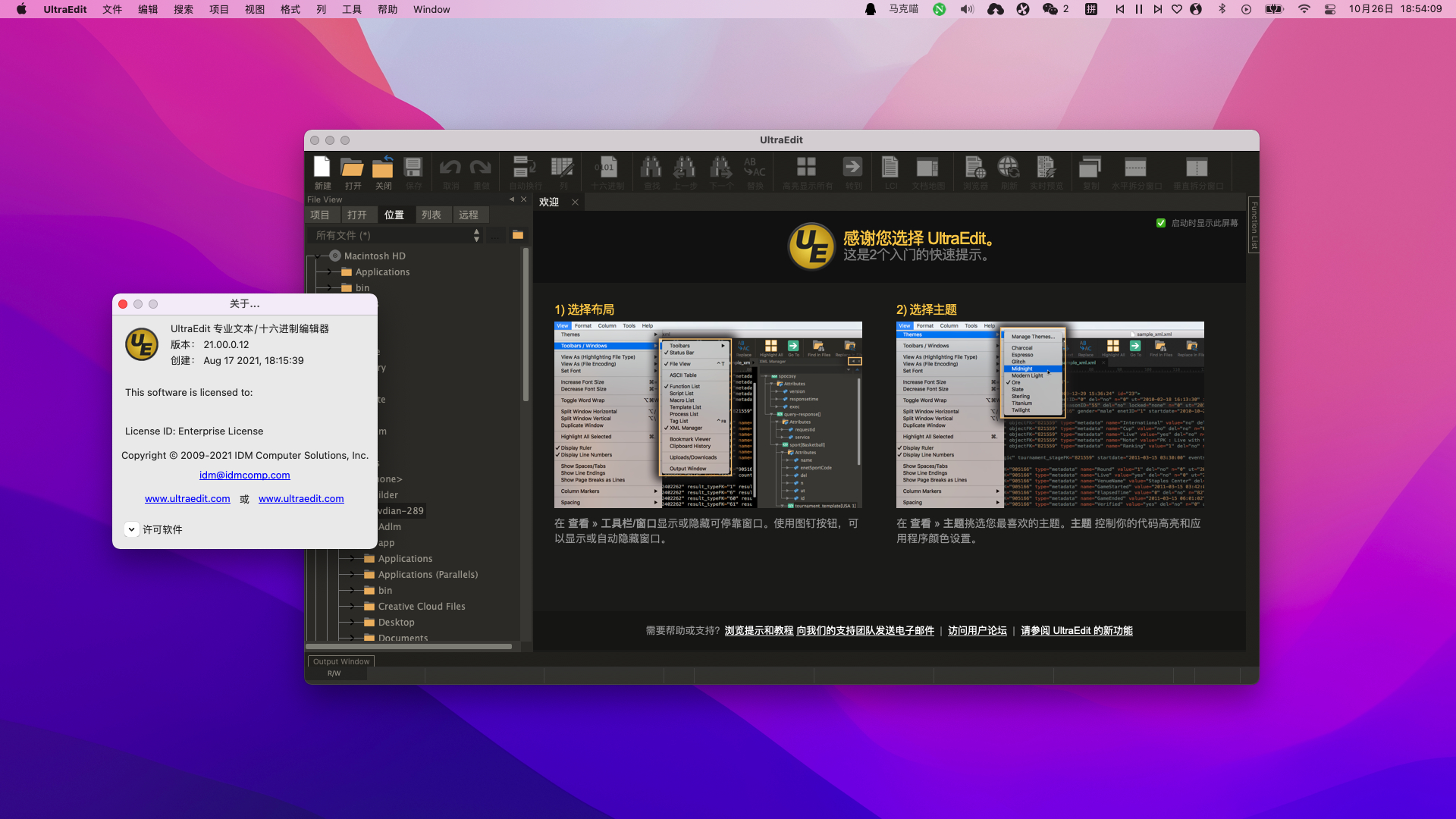The height and width of the screenshot is (819, 1456).
Task: Click the idm@idmcomp.com email link
Action: click(x=244, y=475)
